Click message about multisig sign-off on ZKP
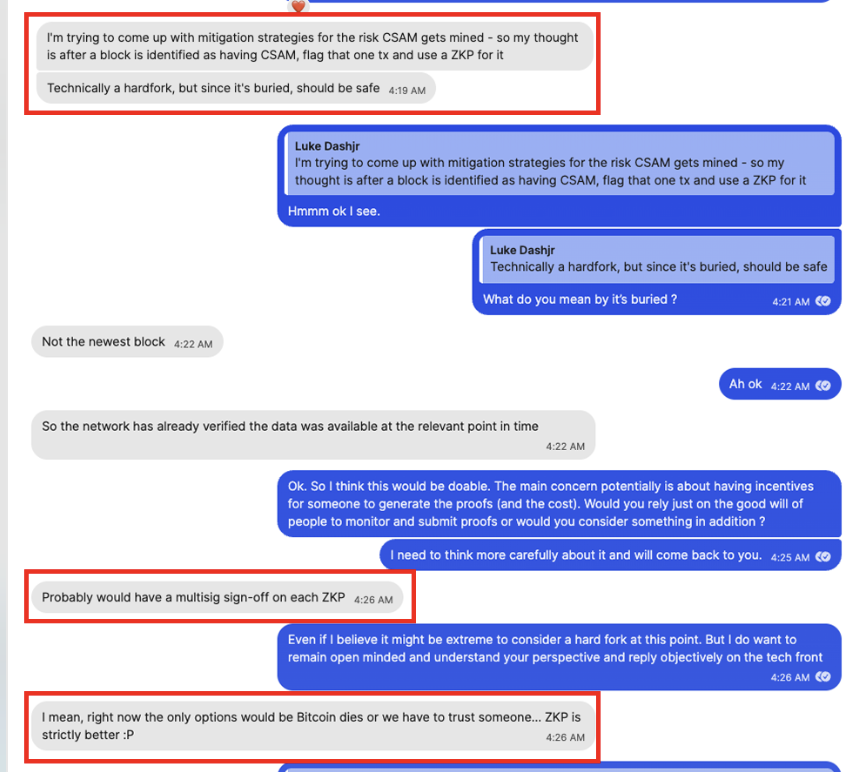Screen dimensions: 854x772 (217, 598)
